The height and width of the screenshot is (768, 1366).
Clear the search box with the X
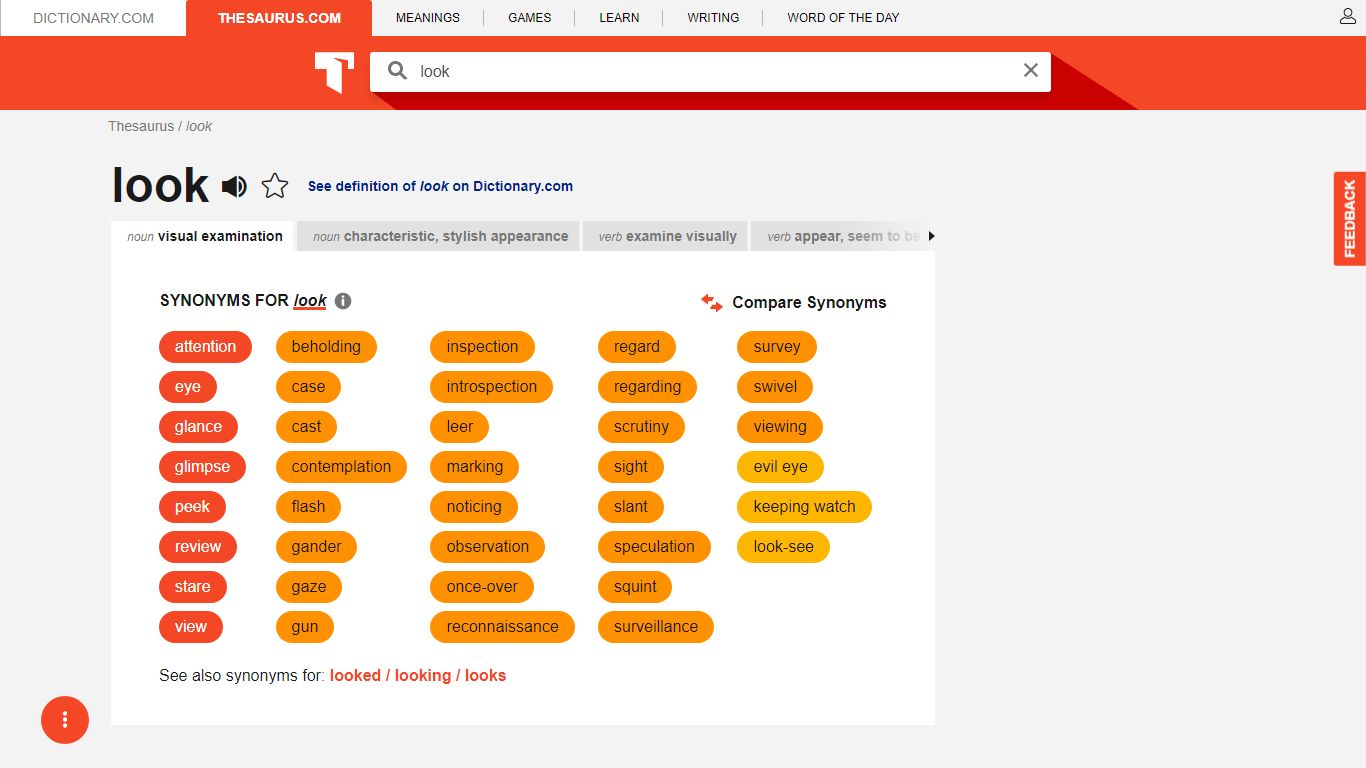pos(1031,70)
